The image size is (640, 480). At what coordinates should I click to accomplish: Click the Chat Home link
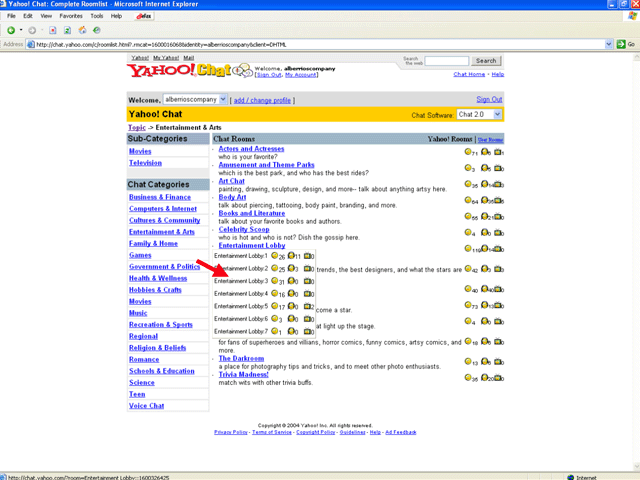click(469, 74)
